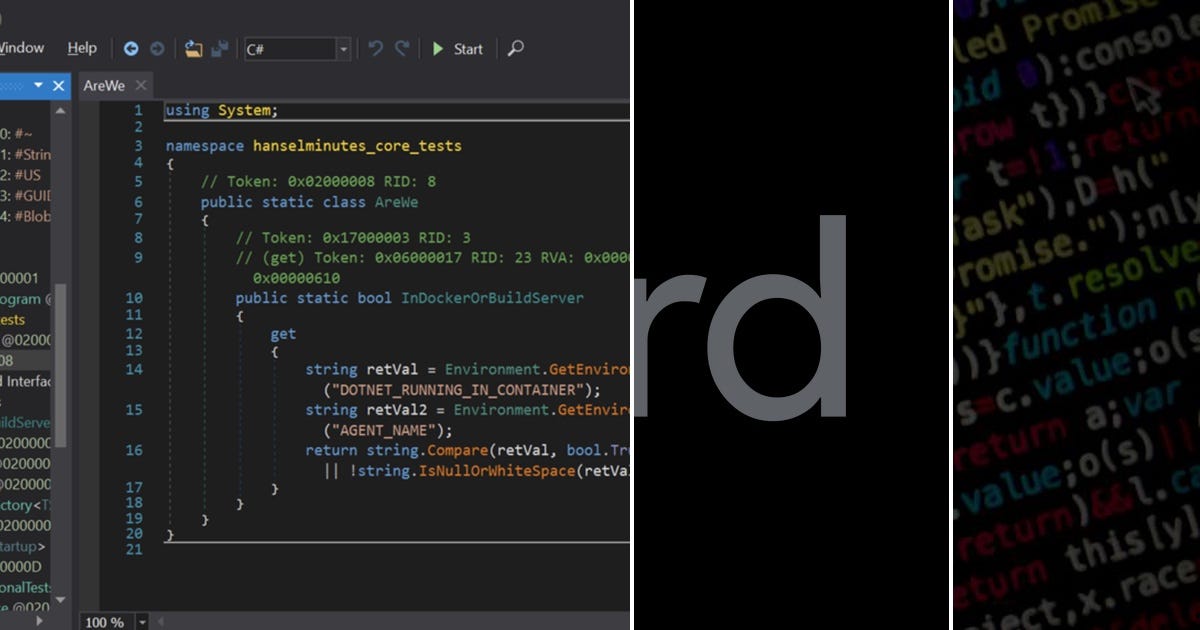The width and height of the screenshot is (1200, 630).
Task: Select the AreWe editor tab
Action: pos(103,86)
